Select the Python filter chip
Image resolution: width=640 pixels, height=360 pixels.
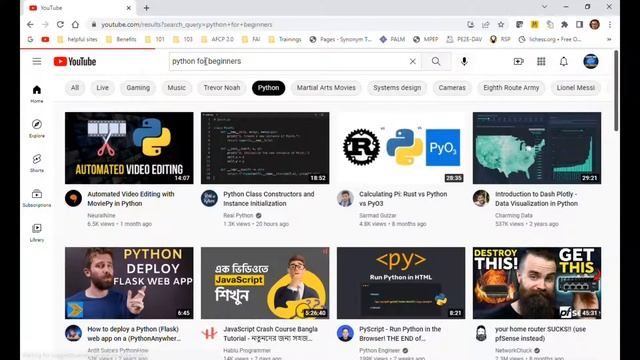[269, 88]
